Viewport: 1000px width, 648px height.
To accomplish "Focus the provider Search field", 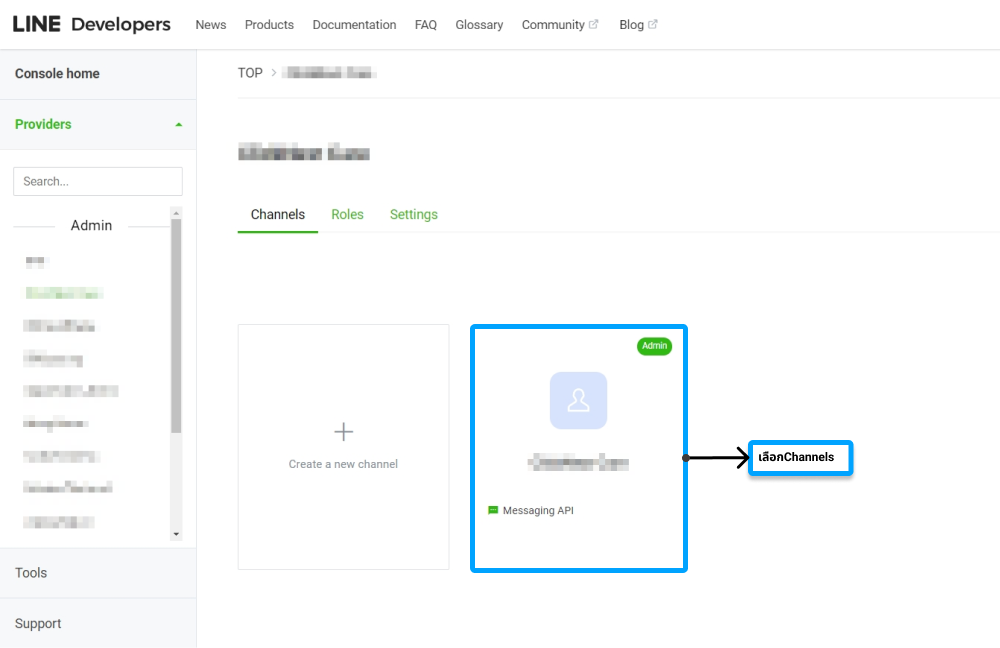I will (x=98, y=181).
